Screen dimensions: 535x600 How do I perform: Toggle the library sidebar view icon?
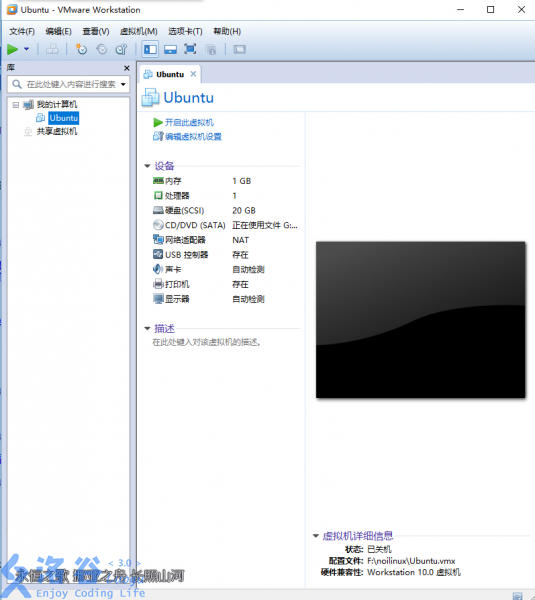click(150, 49)
